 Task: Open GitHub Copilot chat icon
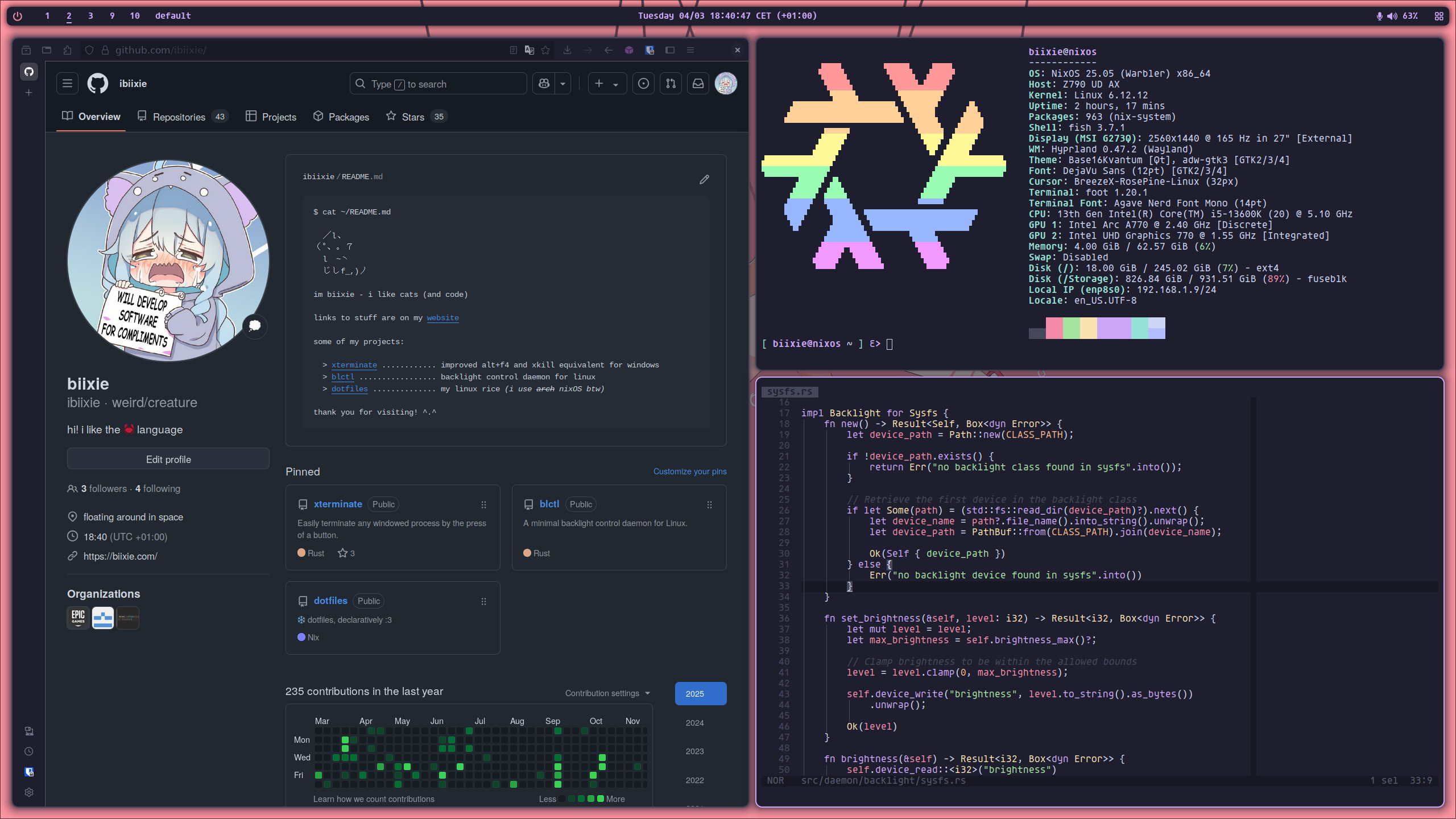tap(544, 84)
